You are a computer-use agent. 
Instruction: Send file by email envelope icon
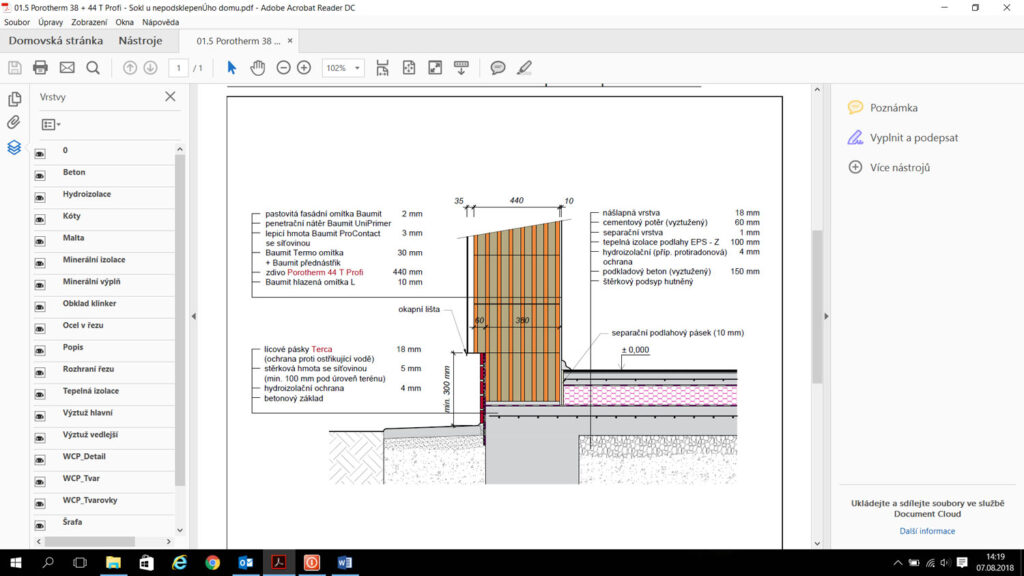point(67,68)
